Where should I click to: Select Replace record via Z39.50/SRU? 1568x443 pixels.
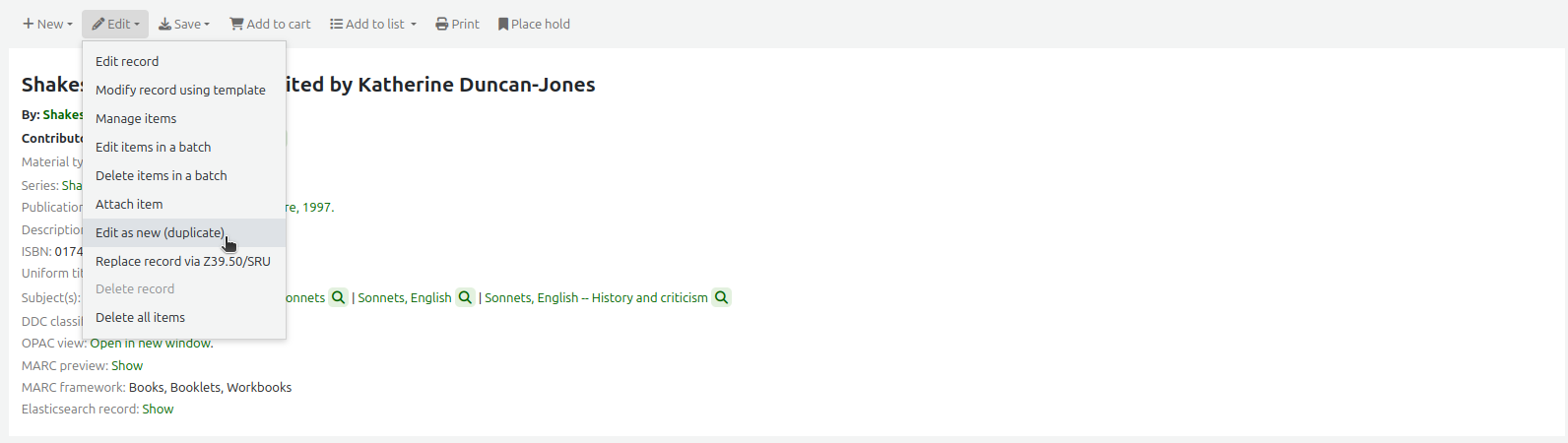pos(182,261)
